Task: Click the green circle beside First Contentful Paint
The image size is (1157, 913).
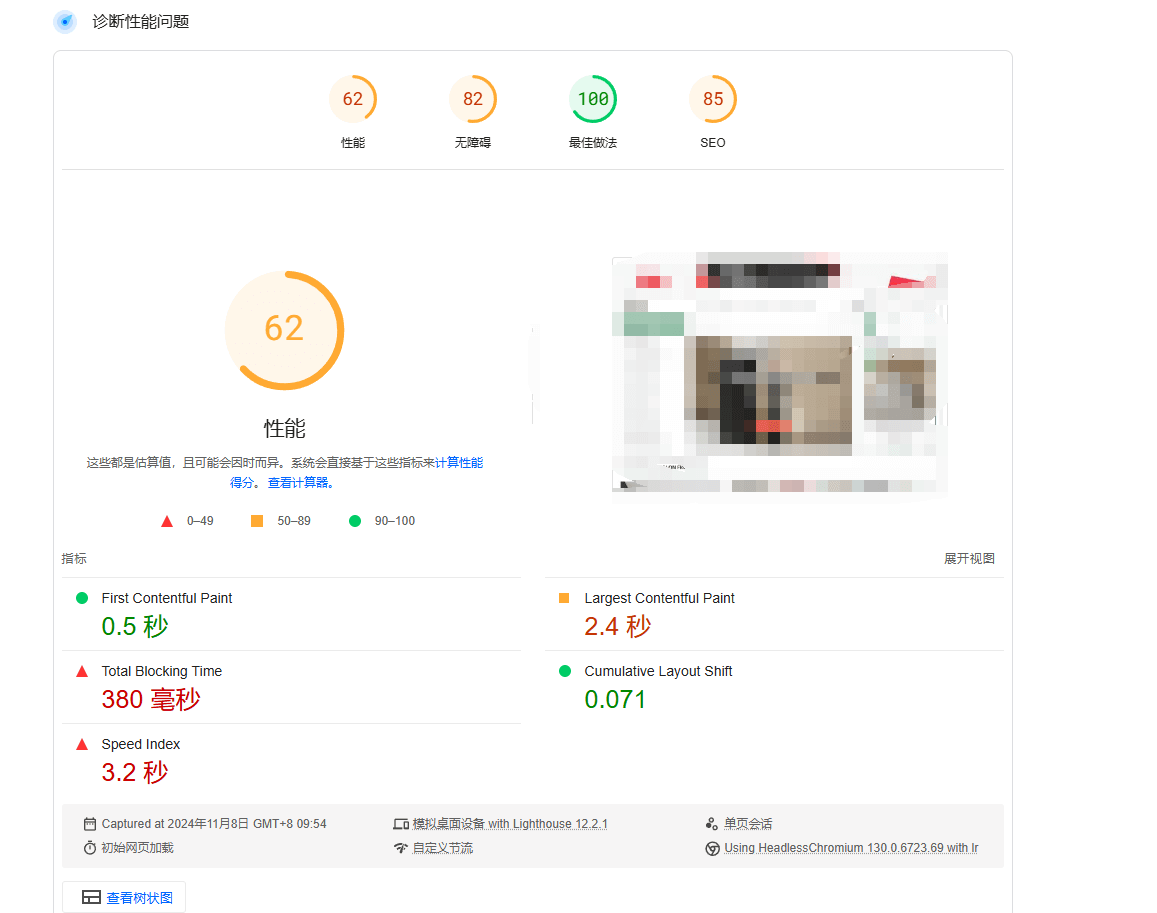Action: click(82, 598)
